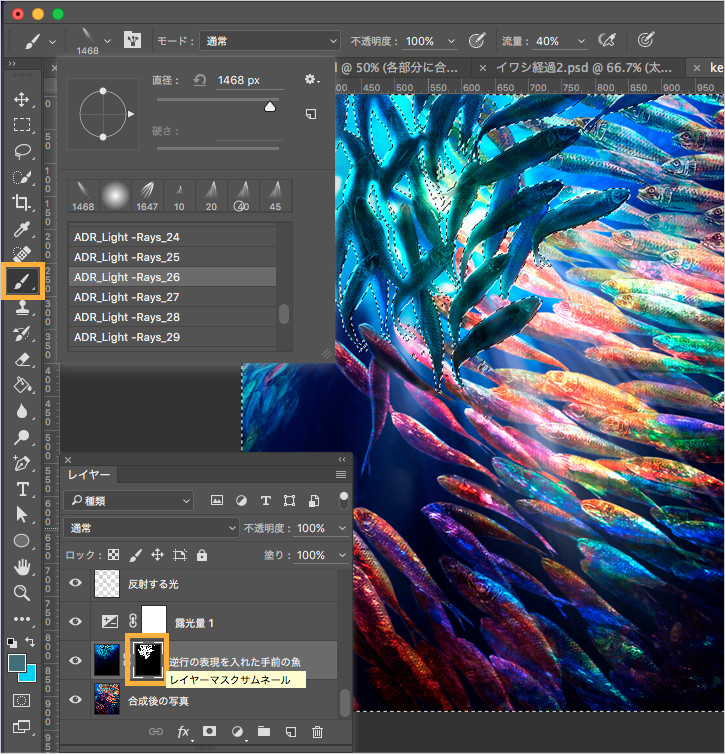Delete layer with trash icon
725x754 pixels.
point(317,732)
